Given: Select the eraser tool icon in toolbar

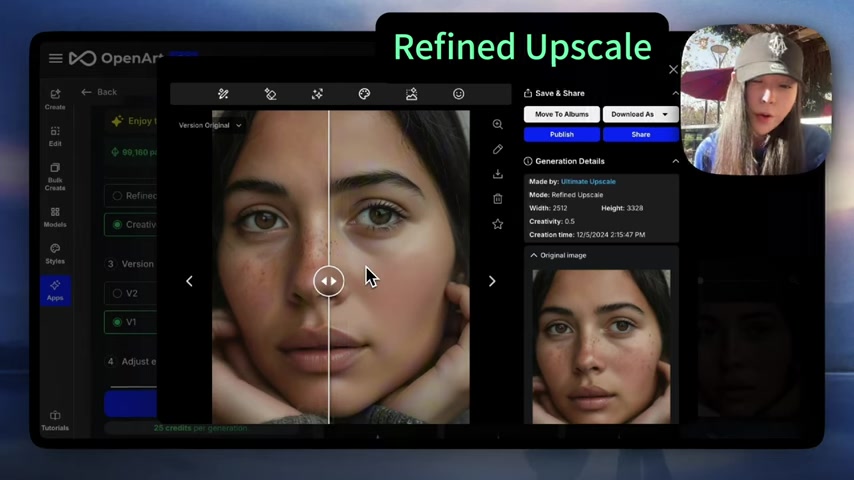Looking at the screenshot, I should point(270,94).
